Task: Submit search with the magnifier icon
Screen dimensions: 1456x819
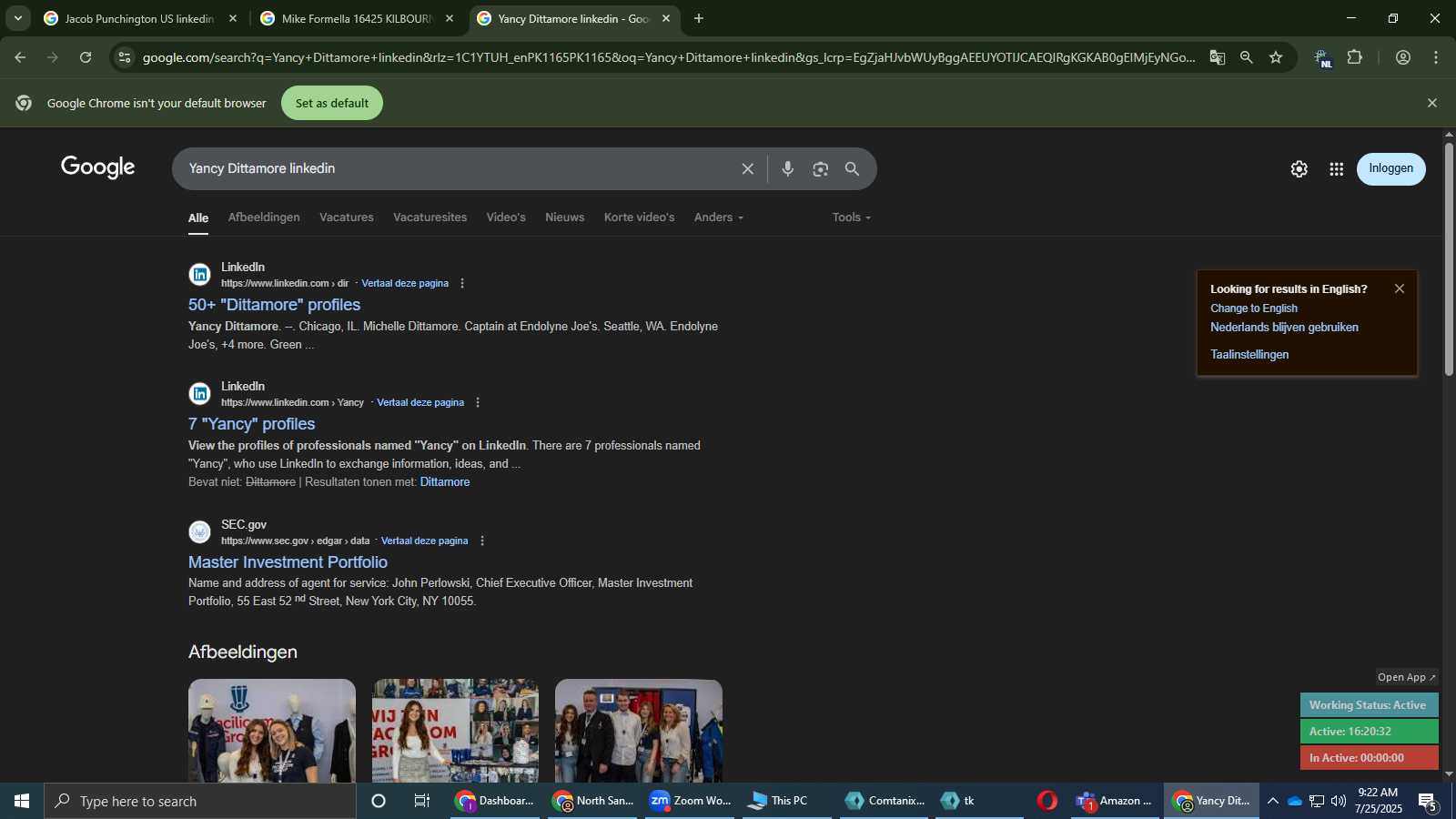Action: 852,168
